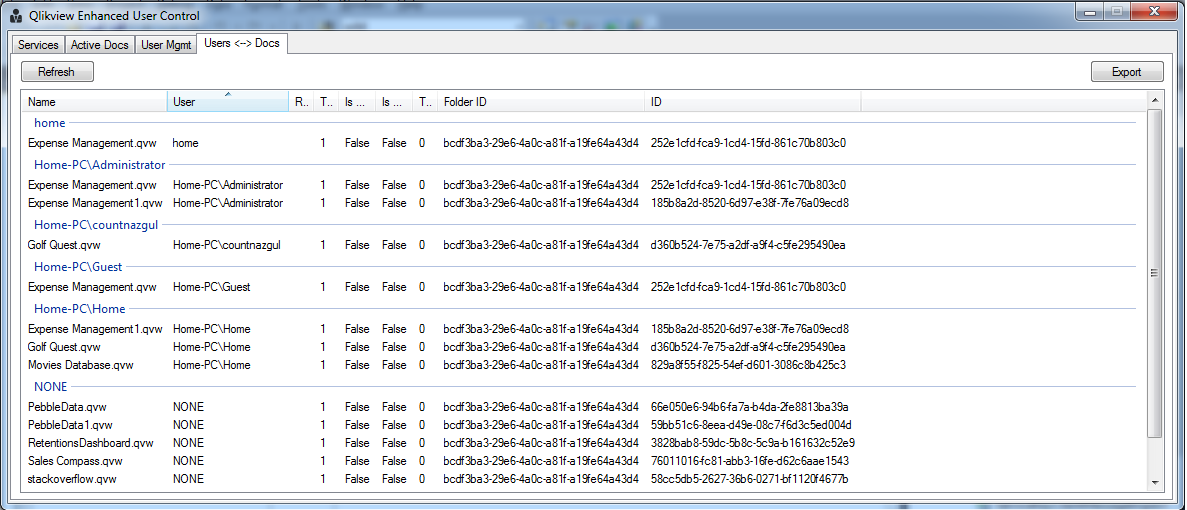The image size is (1187, 510).
Task: Select Expense Management.qvw under home group
Action: (x=442, y=142)
